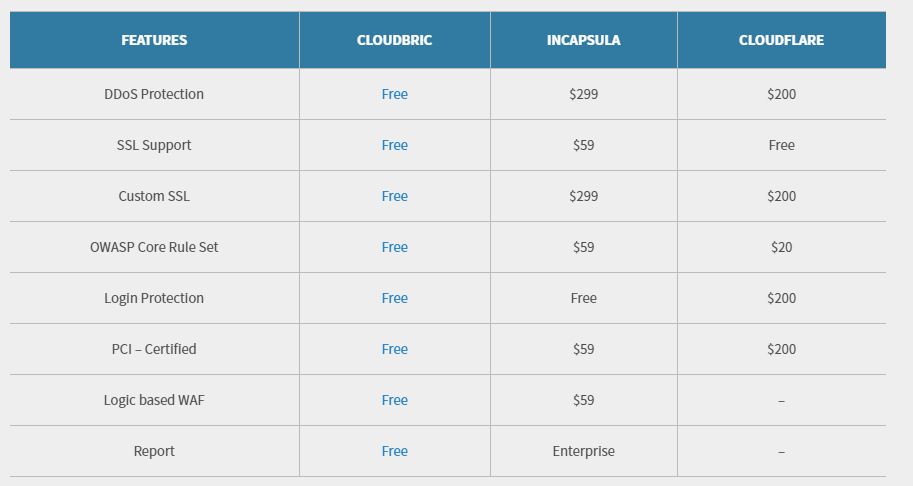Click the CLOUDFLARE column header

tap(781, 40)
